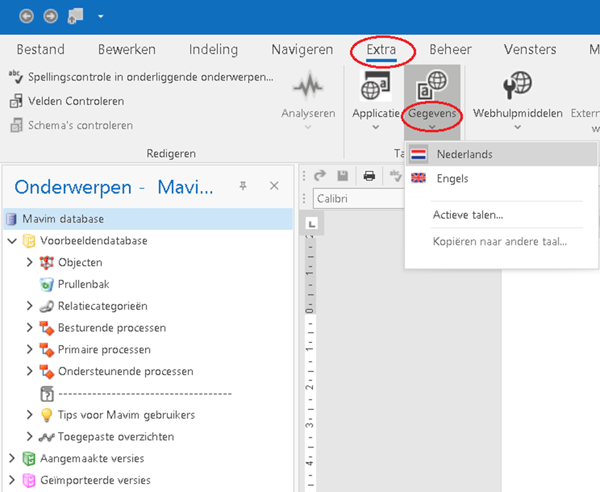Run Spellingscontrole in onderliggende onderwerpen
Screen dimensions: 600x492
(140, 77)
